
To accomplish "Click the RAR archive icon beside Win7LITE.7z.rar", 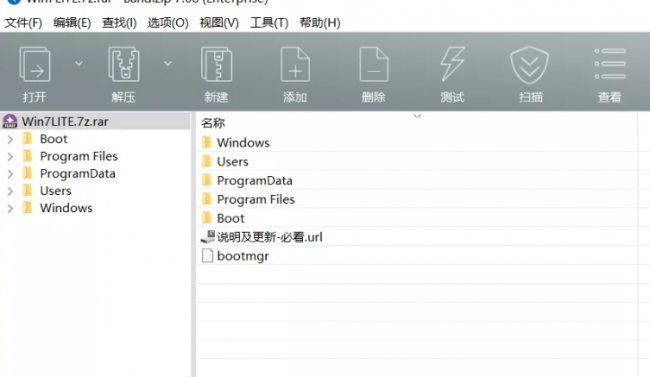I will [x=10, y=121].
